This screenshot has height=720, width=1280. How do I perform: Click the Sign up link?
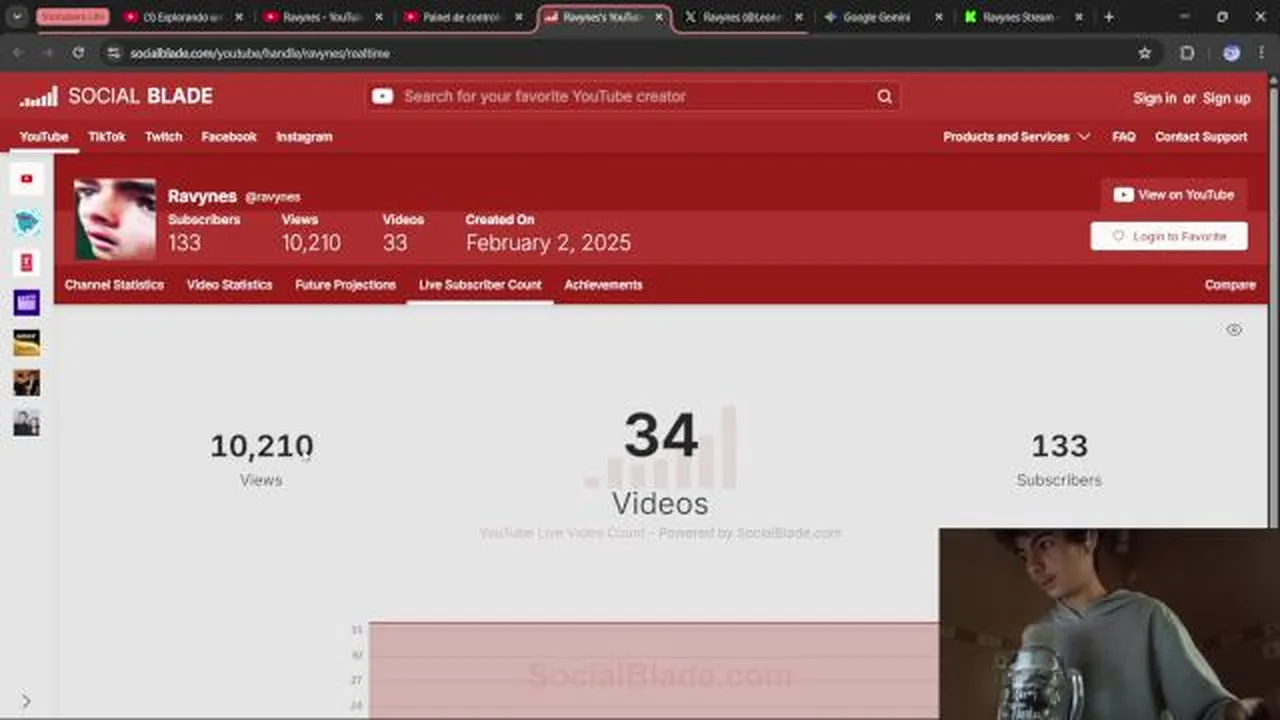point(1226,98)
